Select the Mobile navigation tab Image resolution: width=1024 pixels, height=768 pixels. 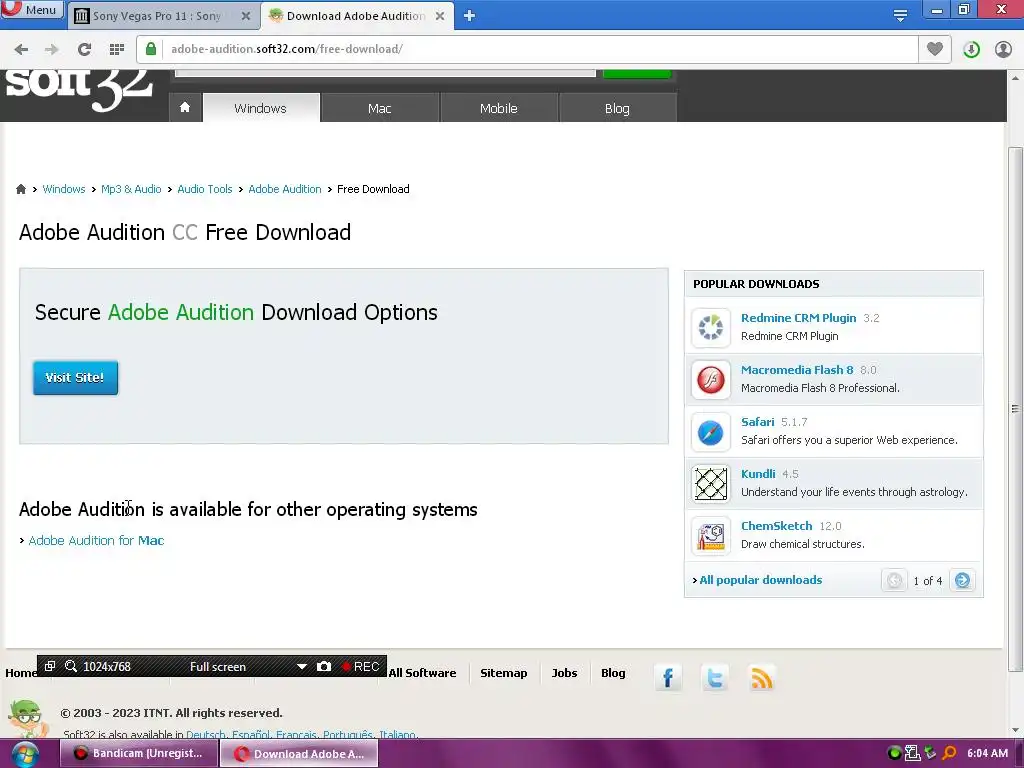498,108
